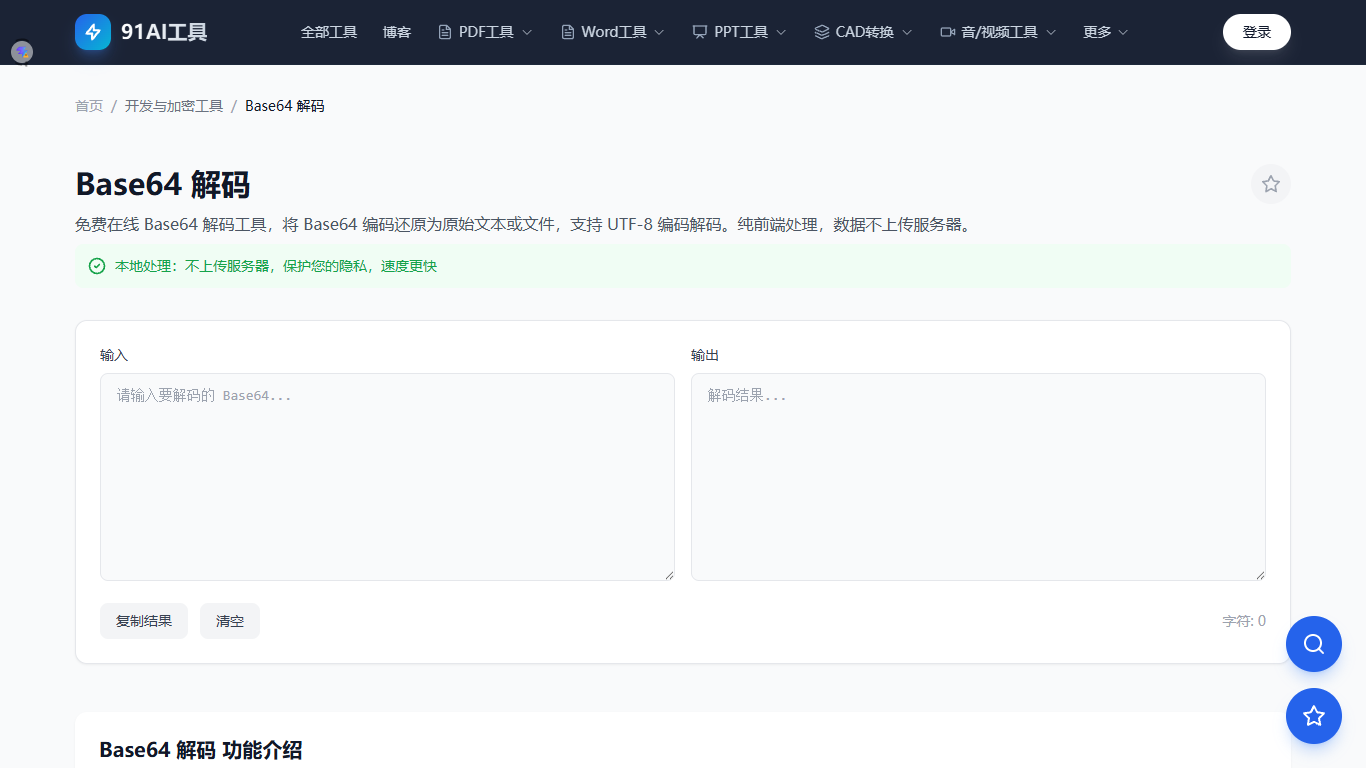
Task: Open the 全部工具 menu item
Action: (329, 32)
